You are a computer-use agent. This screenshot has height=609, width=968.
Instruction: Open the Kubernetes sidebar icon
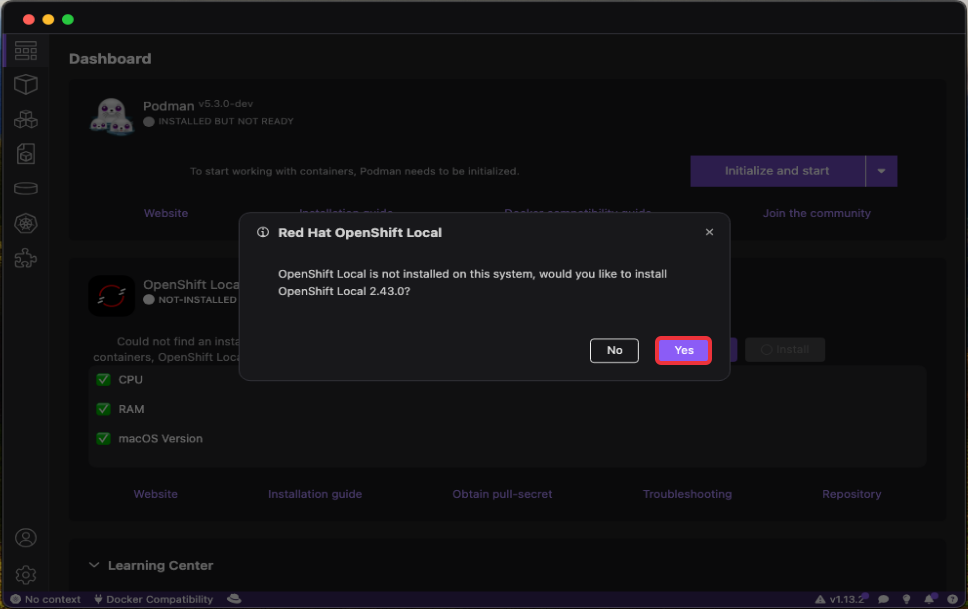pyautogui.click(x=26, y=224)
